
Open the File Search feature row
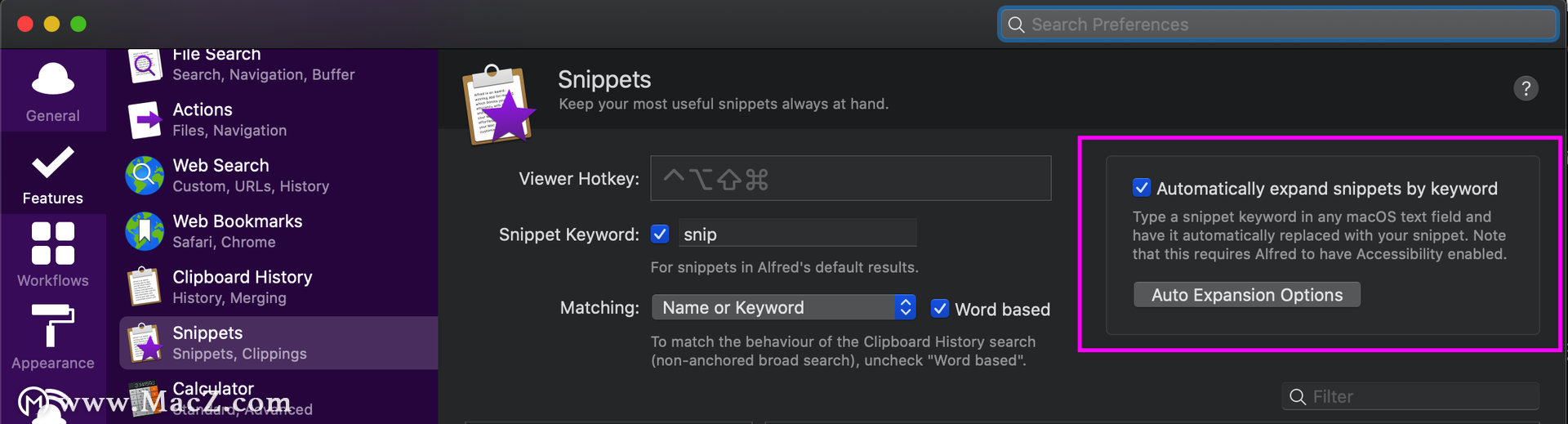(x=278, y=65)
